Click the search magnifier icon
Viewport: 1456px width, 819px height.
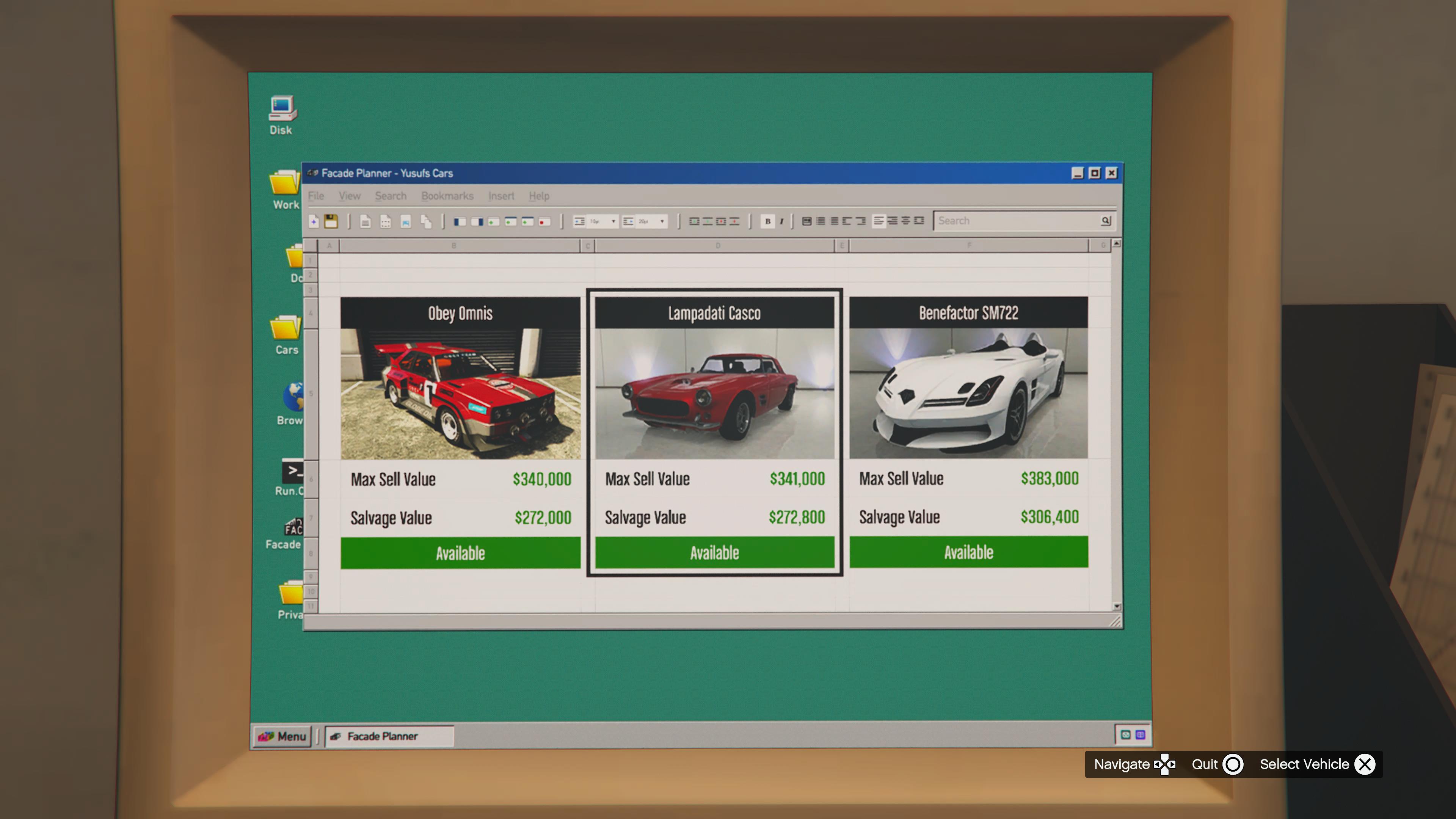point(1106,220)
